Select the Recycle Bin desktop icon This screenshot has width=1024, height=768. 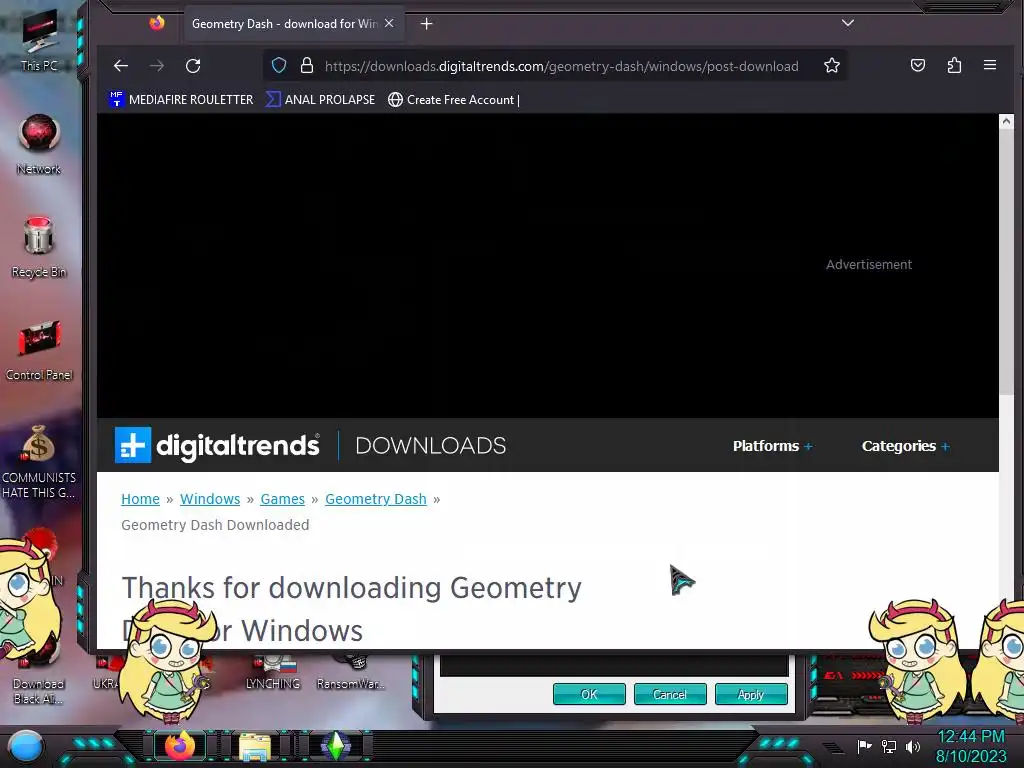click(39, 247)
